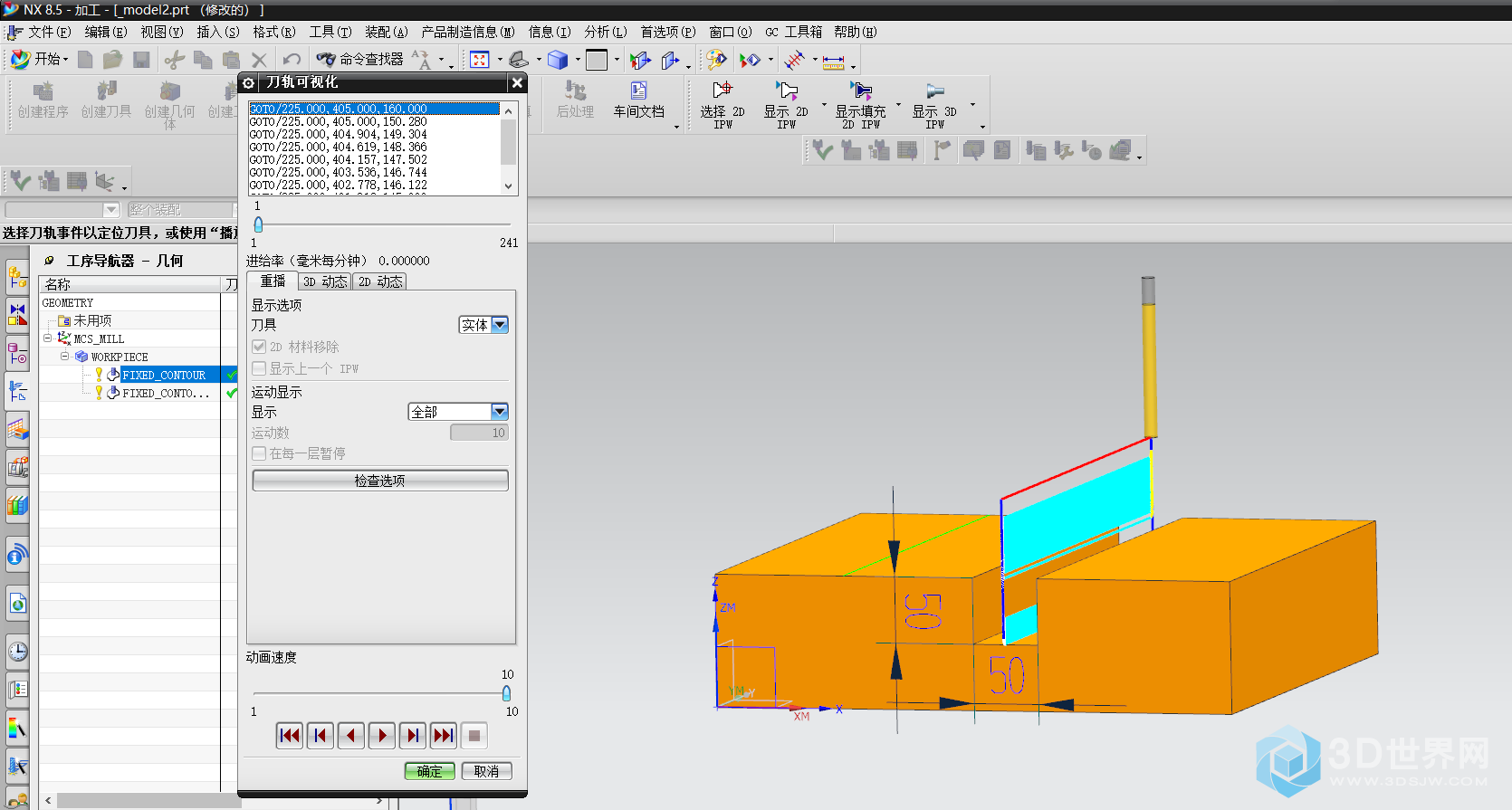
Task: Click the Copy icon in toolbar
Action: [x=203, y=60]
